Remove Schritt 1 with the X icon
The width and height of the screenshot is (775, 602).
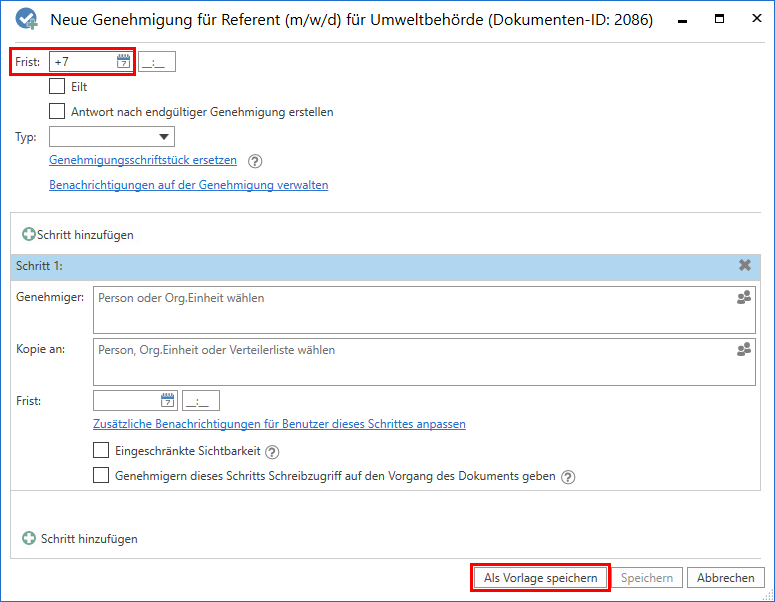[744, 265]
